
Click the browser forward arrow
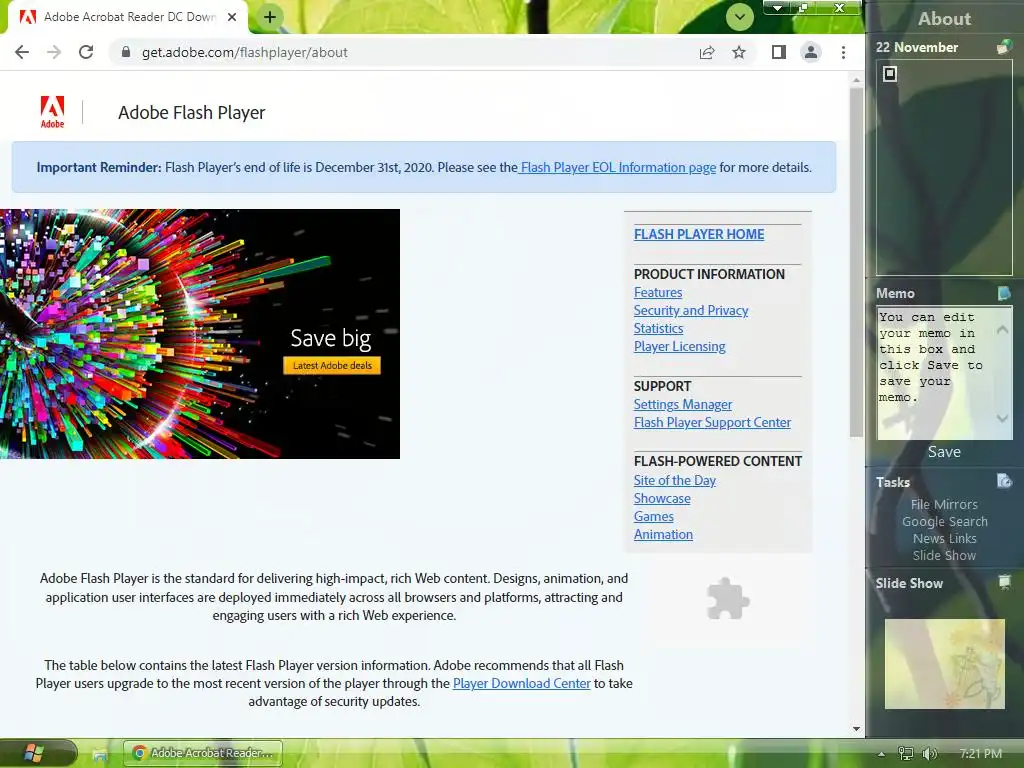tap(54, 52)
